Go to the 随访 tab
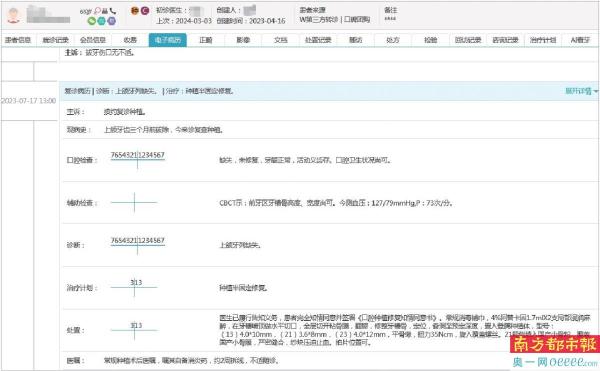 pos(355,40)
